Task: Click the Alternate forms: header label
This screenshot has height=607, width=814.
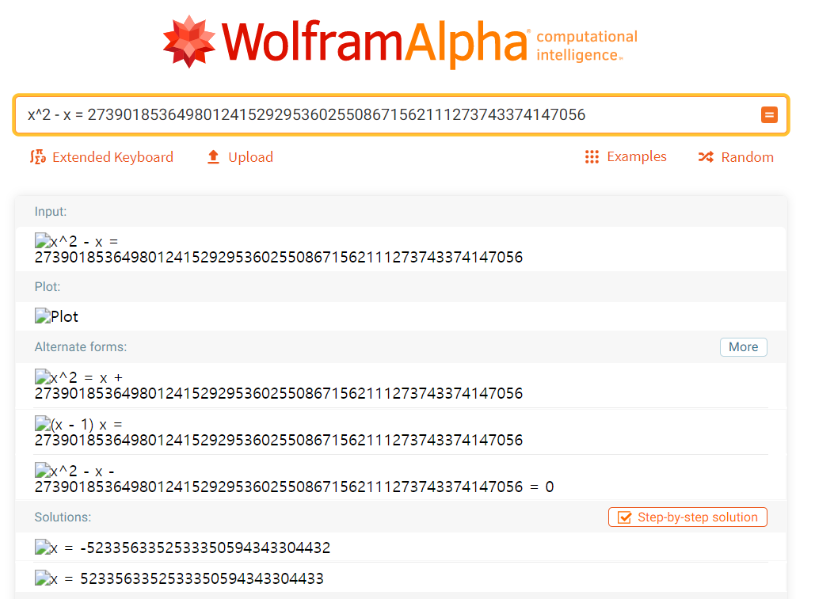Action: 80,347
